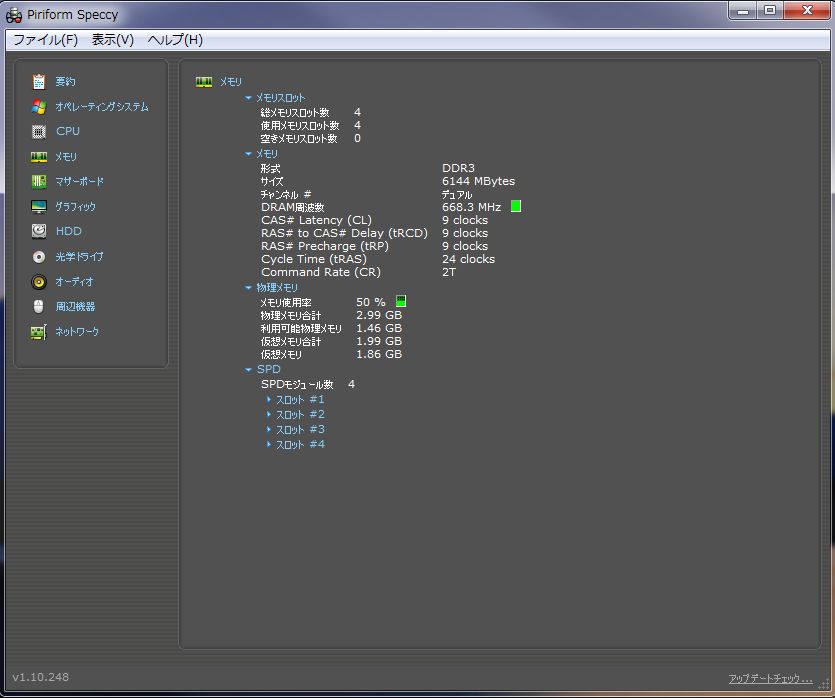Collapse the メモリスロット section
The width and height of the screenshot is (835, 698).
pyautogui.click(x=249, y=98)
